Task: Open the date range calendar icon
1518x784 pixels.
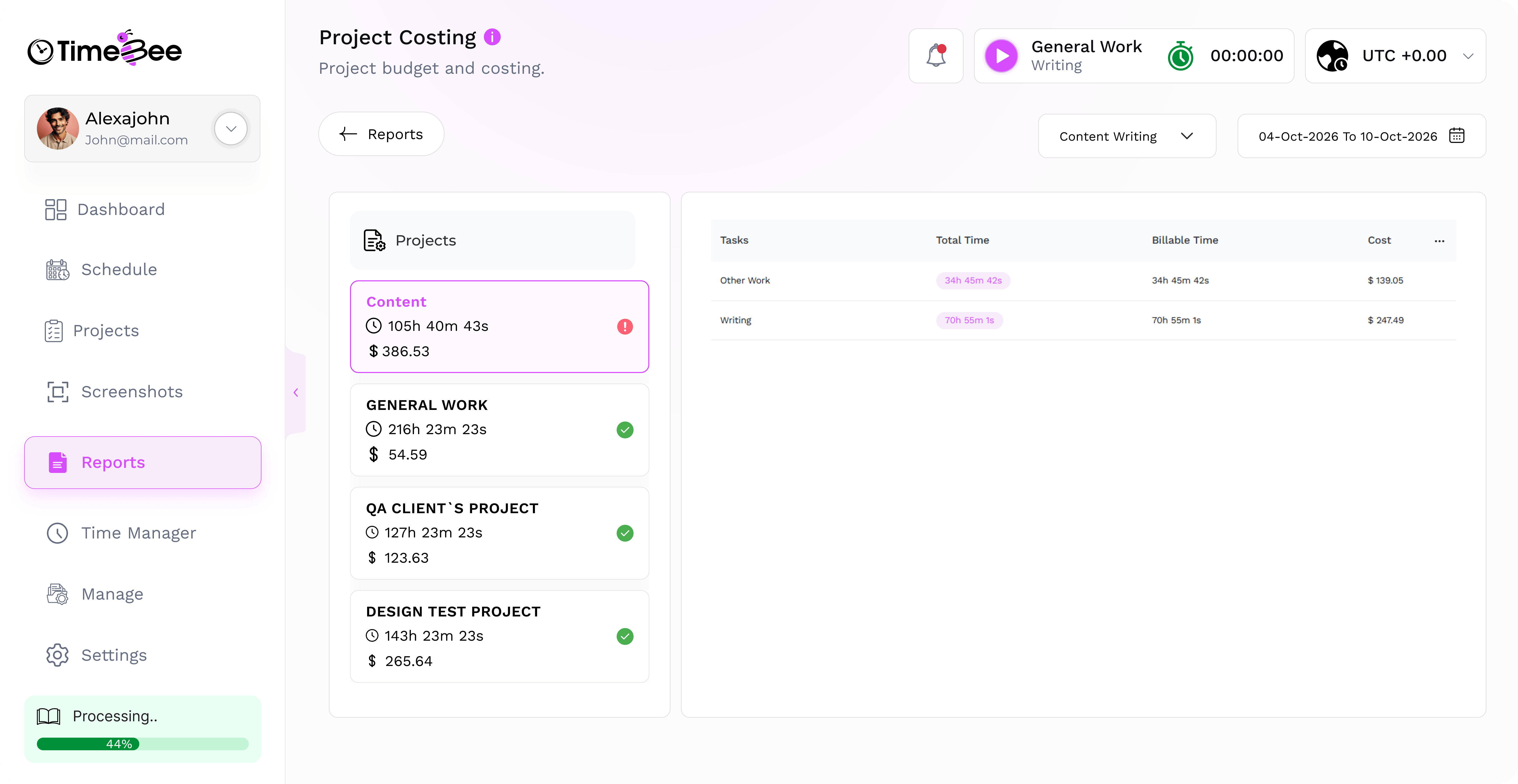Action: (x=1457, y=135)
